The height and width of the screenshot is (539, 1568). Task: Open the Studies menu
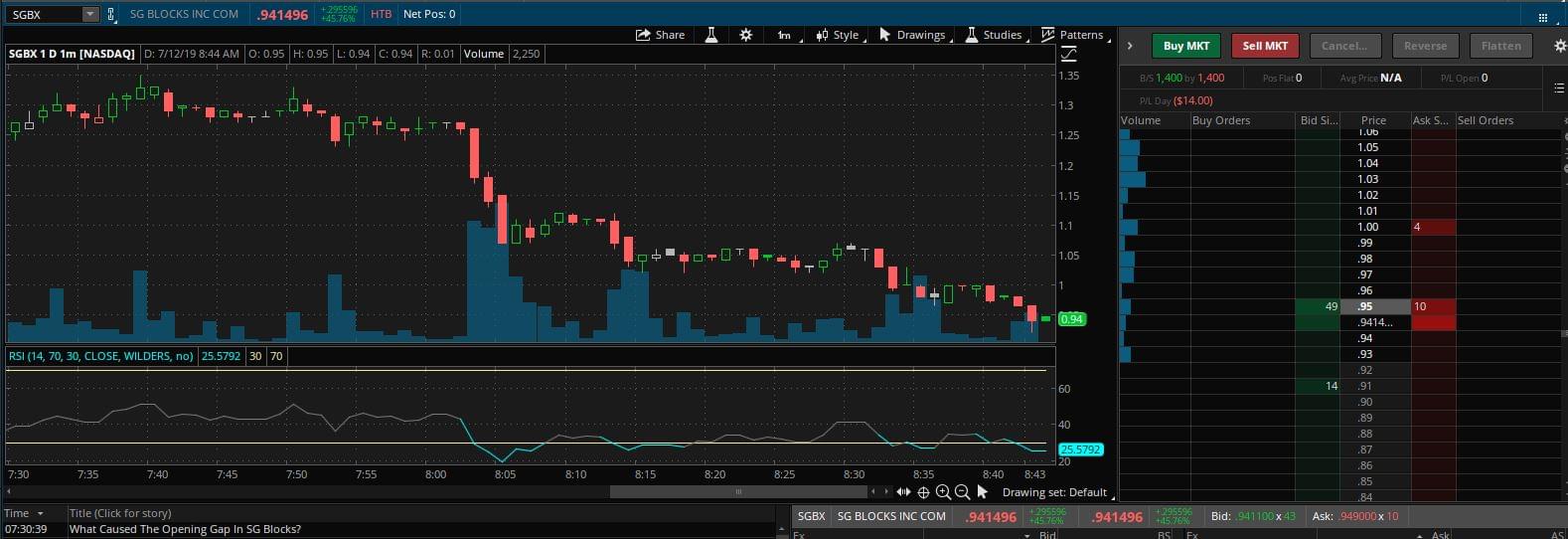[x=995, y=35]
